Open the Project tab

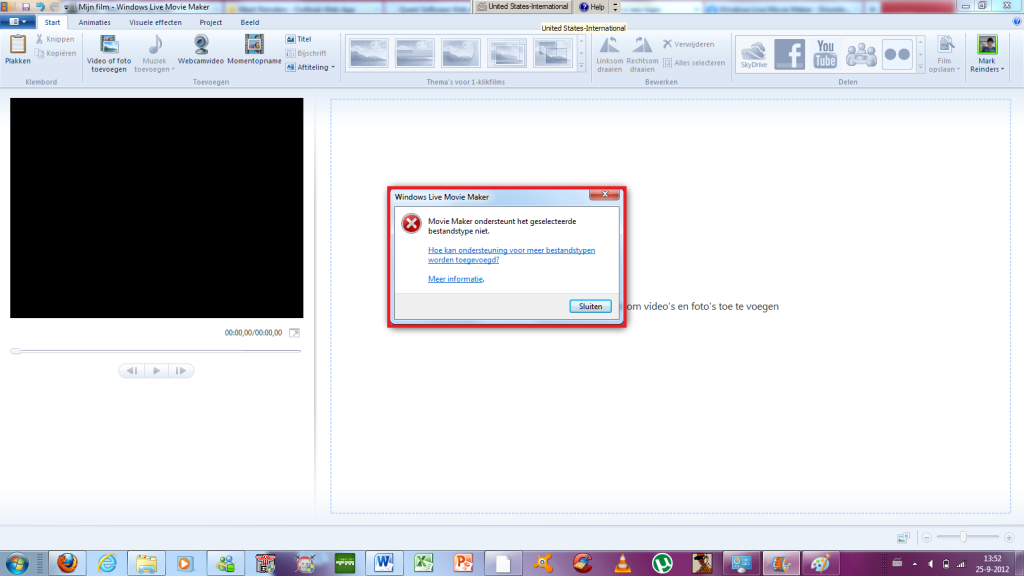[x=210, y=22]
